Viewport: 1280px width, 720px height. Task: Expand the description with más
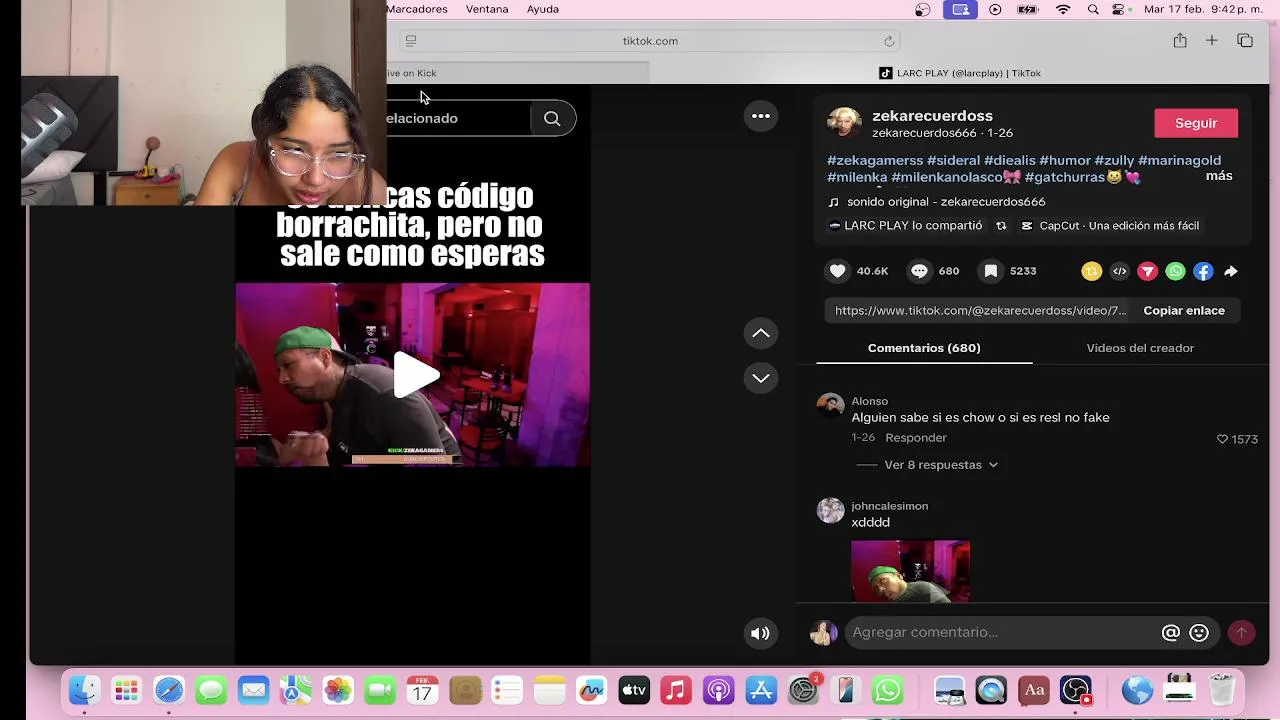click(1219, 176)
